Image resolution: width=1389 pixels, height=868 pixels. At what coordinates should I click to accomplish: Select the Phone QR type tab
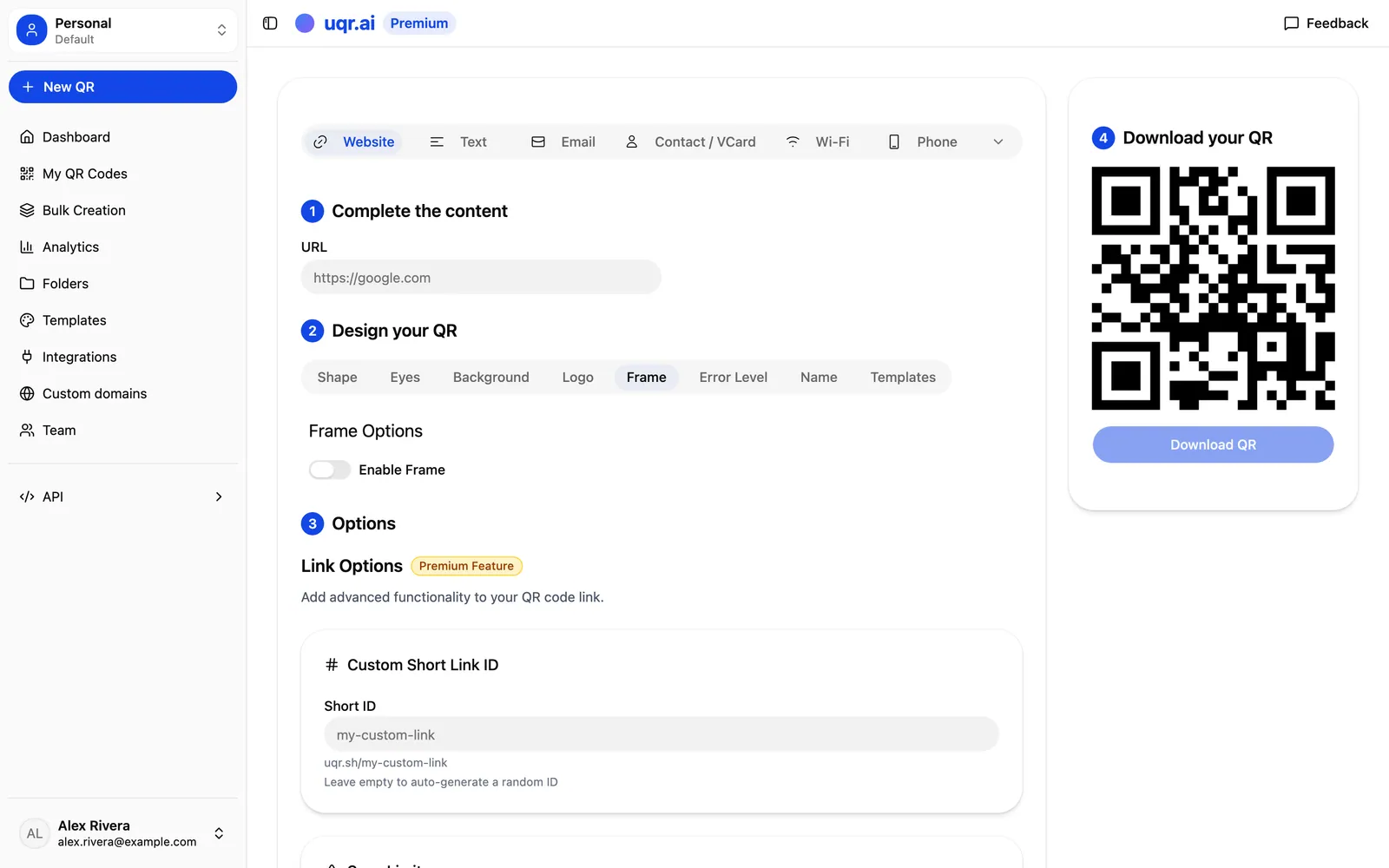[922, 141]
